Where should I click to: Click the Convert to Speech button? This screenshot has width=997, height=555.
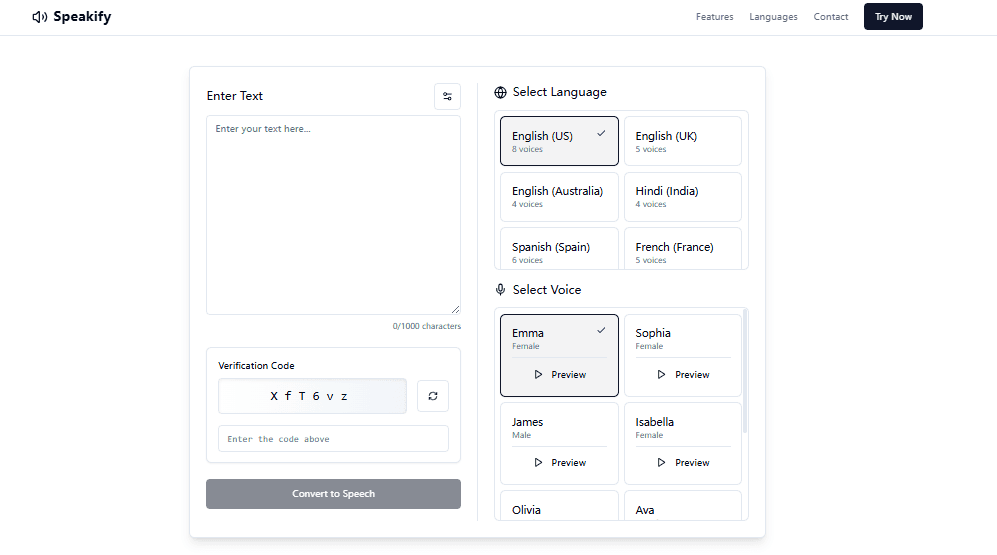coord(333,494)
